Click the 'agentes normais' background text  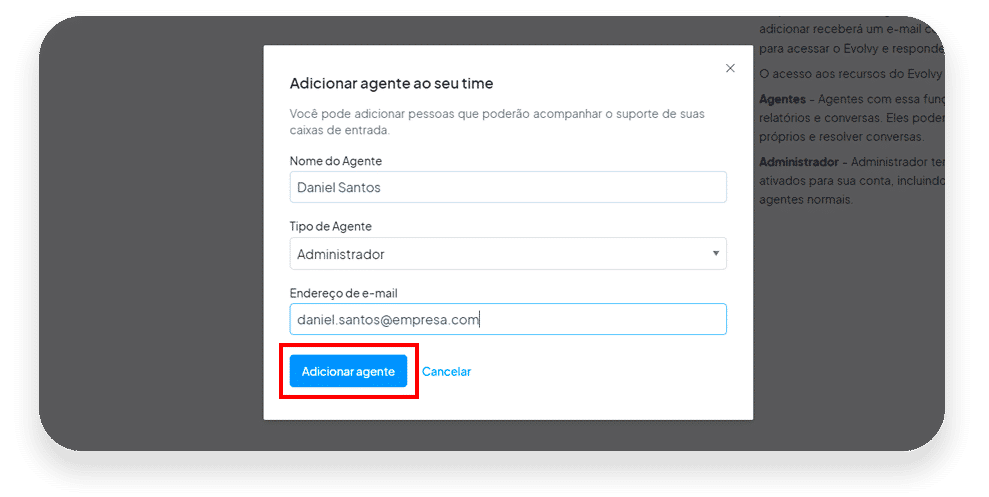coord(805,200)
